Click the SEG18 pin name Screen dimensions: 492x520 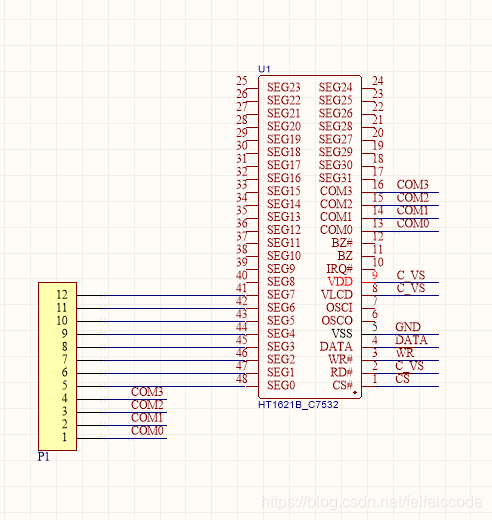[x=284, y=152]
